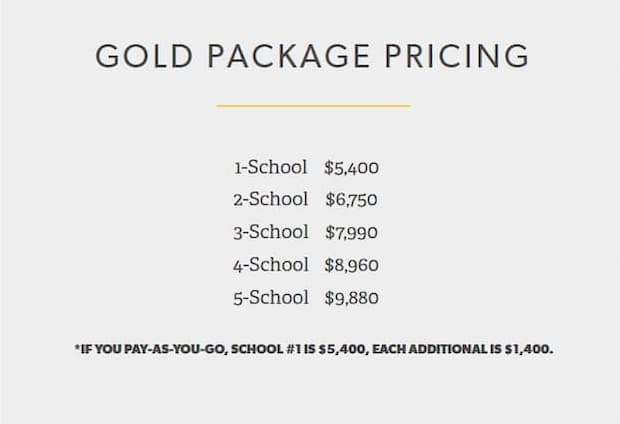Click the pay-as-you-go footnote text
The image size is (620, 424).
[x=314, y=349]
